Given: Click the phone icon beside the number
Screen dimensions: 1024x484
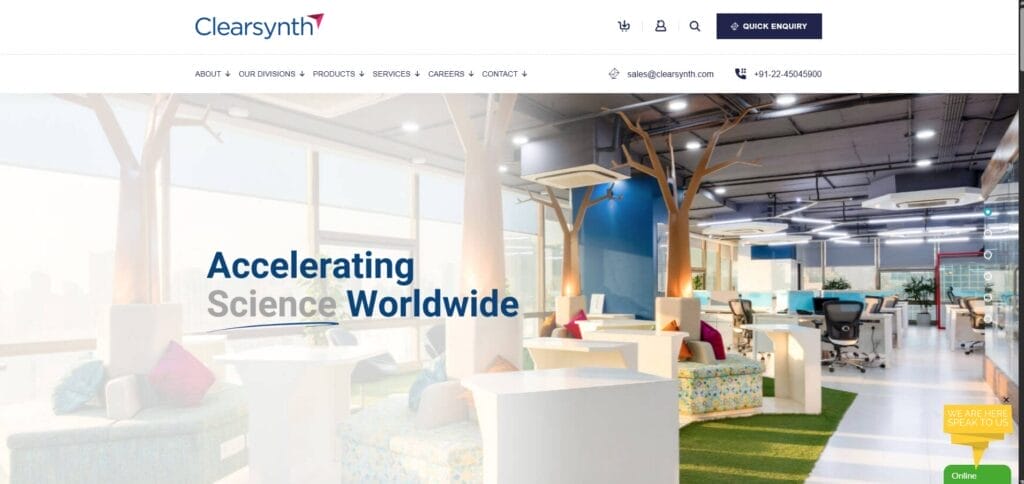Looking at the screenshot, I should [741, 74].
